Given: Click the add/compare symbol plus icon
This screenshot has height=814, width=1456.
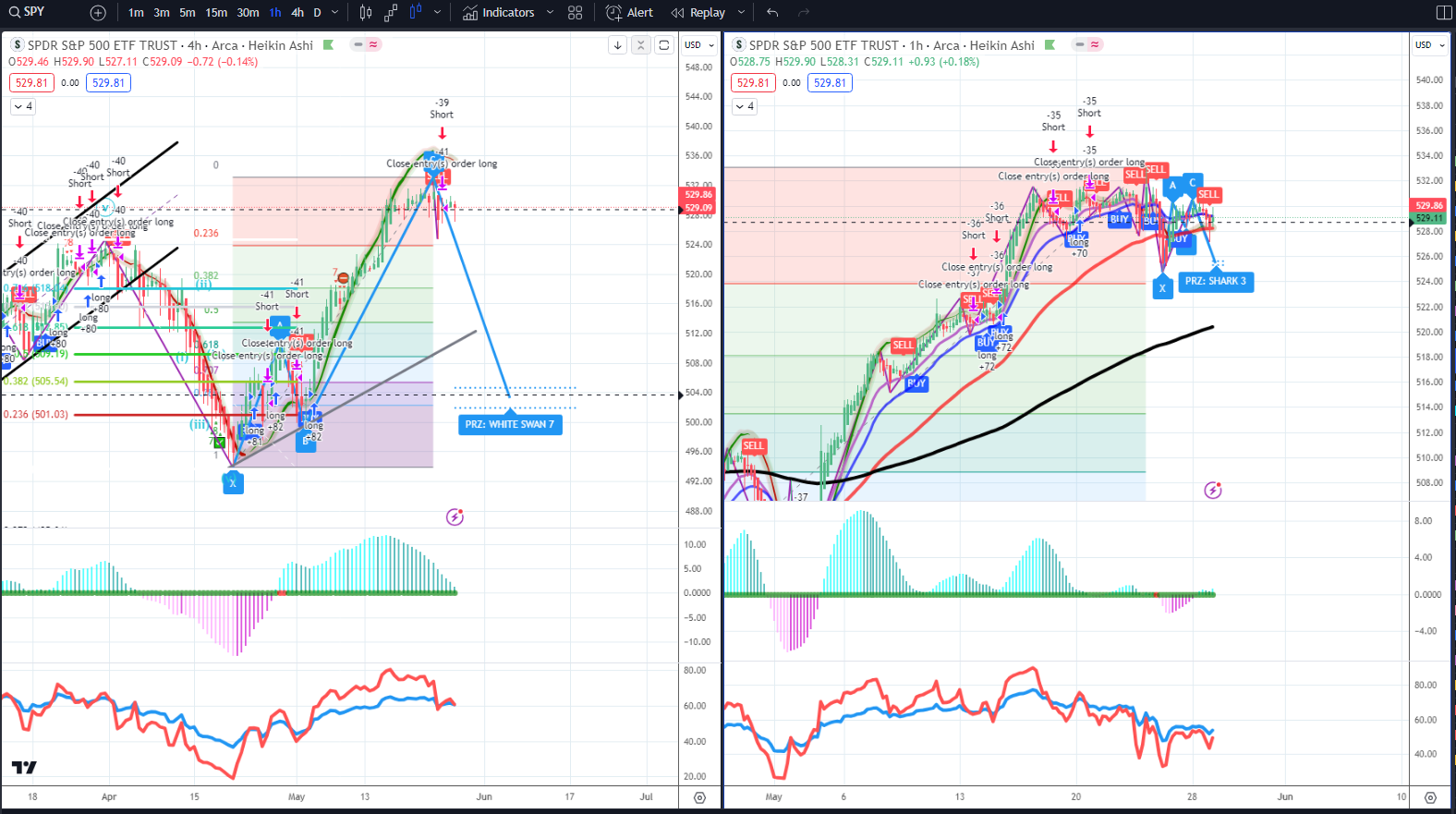Looking at the screenshot, I should [98, 13].
